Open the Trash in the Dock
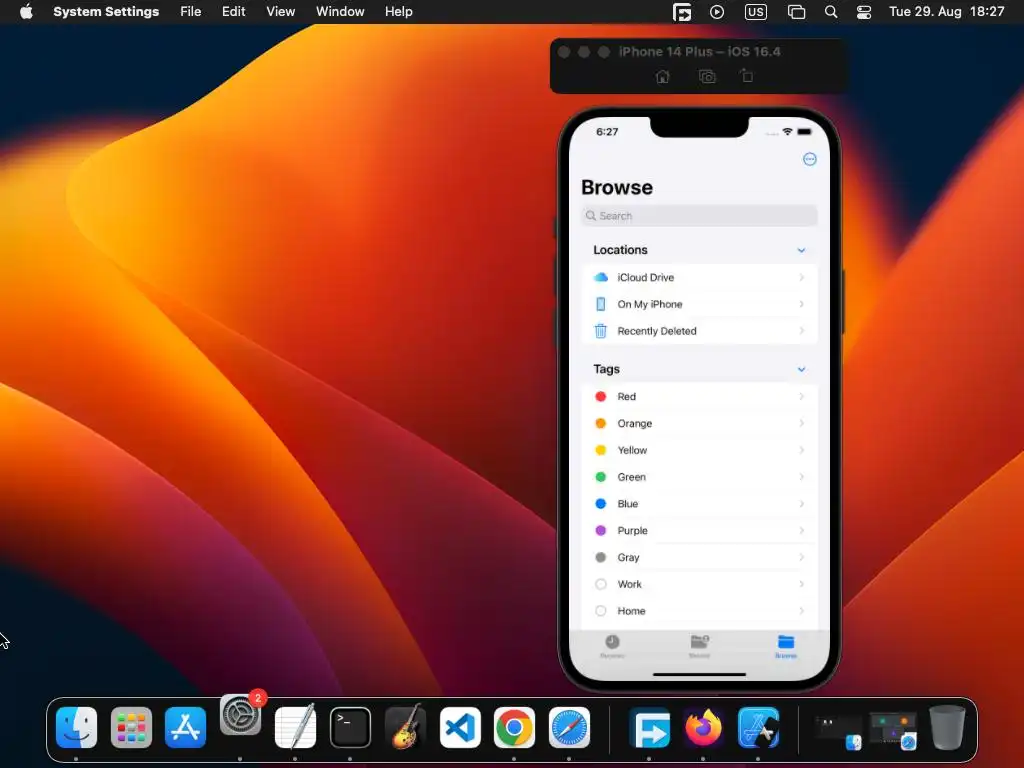Viewport: 1024px width, 768px height. (x=947, y=728)
